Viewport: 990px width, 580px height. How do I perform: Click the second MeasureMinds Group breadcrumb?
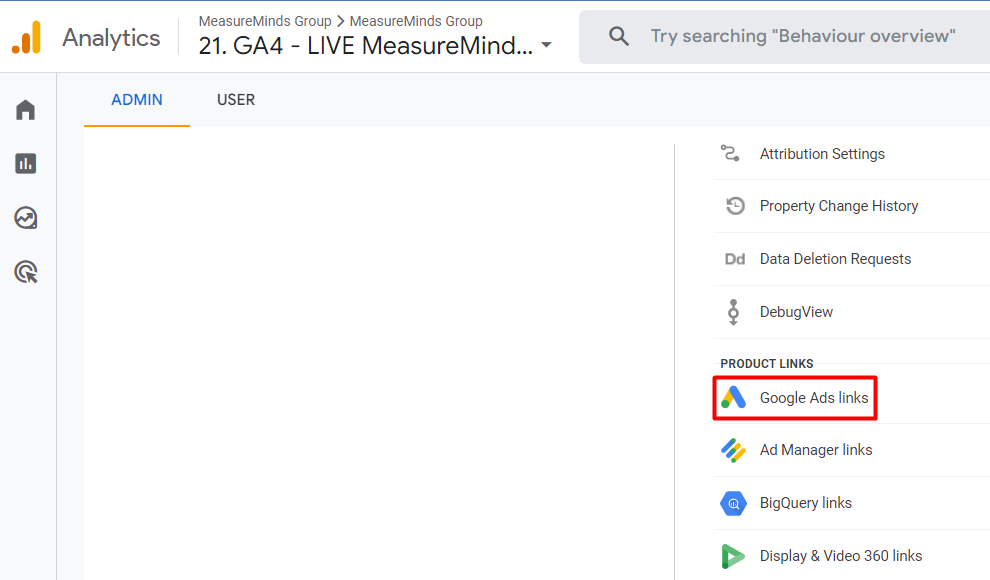416,21
